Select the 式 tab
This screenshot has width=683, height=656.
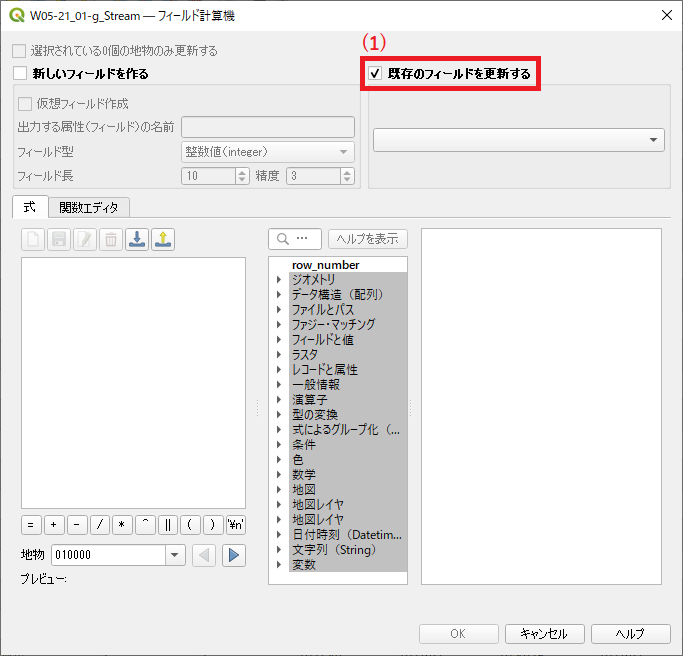(x=29, y=207)
